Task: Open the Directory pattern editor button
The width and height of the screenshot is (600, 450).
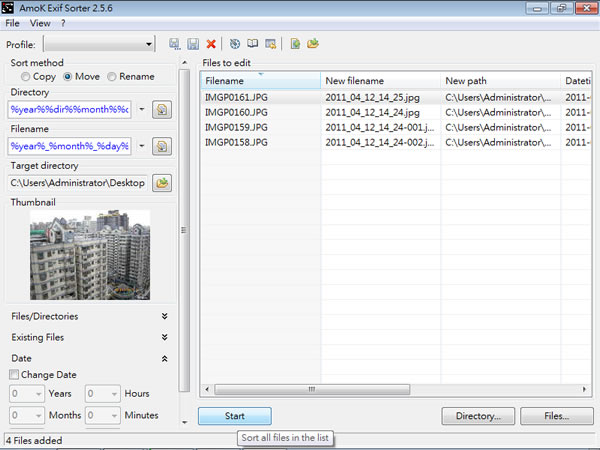Action: [162, 109]
